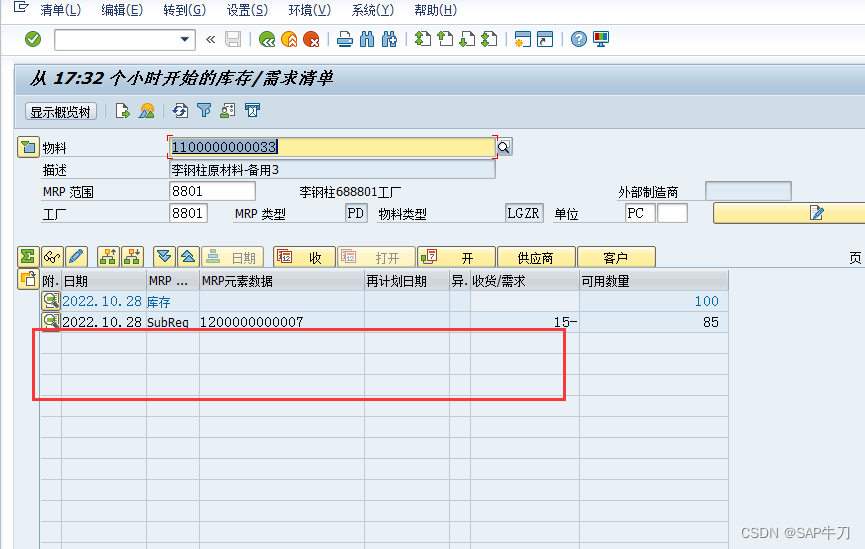Click the glasses display icon

tap(52, 257)
